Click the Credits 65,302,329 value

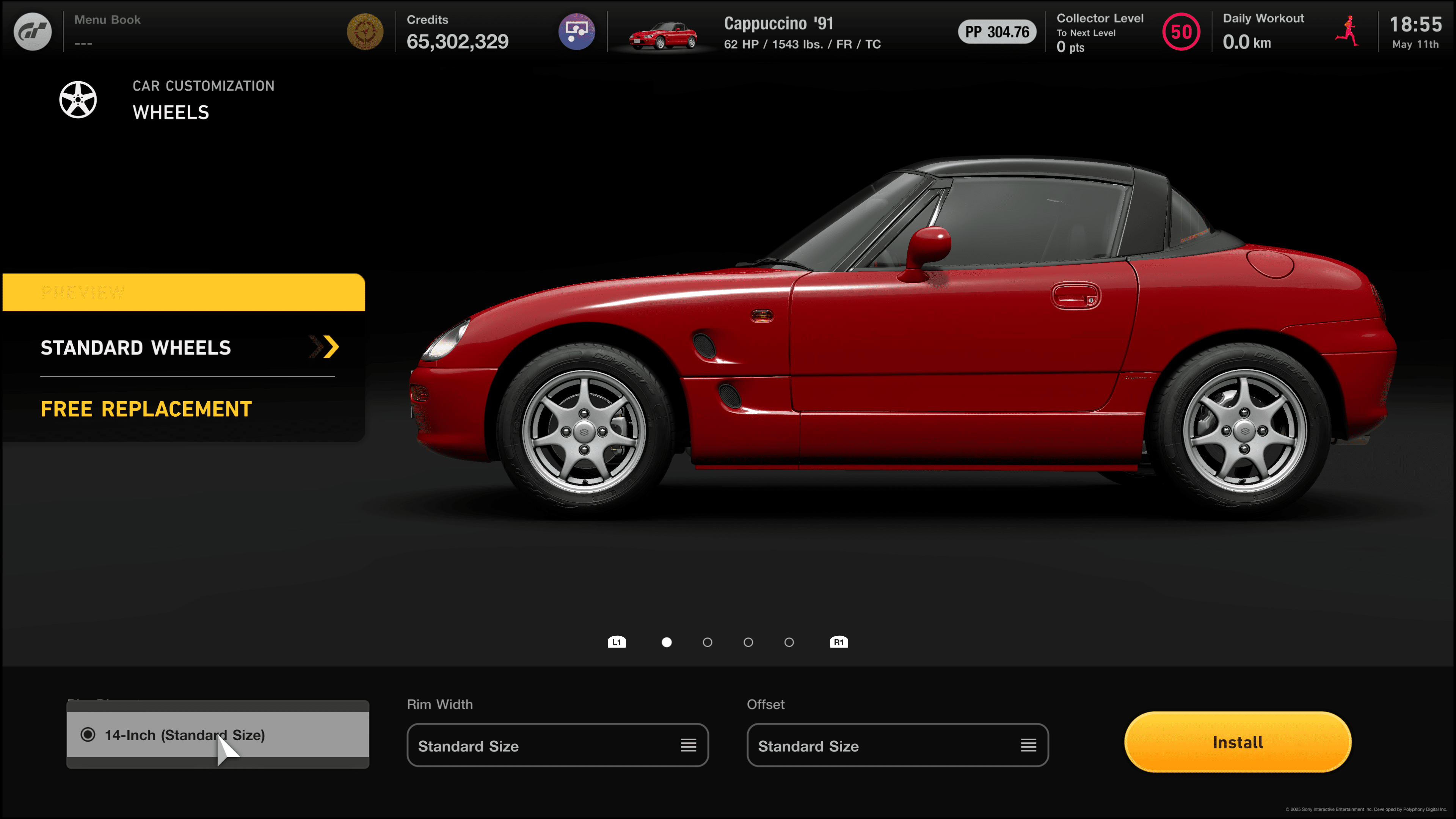pos(457,41)
